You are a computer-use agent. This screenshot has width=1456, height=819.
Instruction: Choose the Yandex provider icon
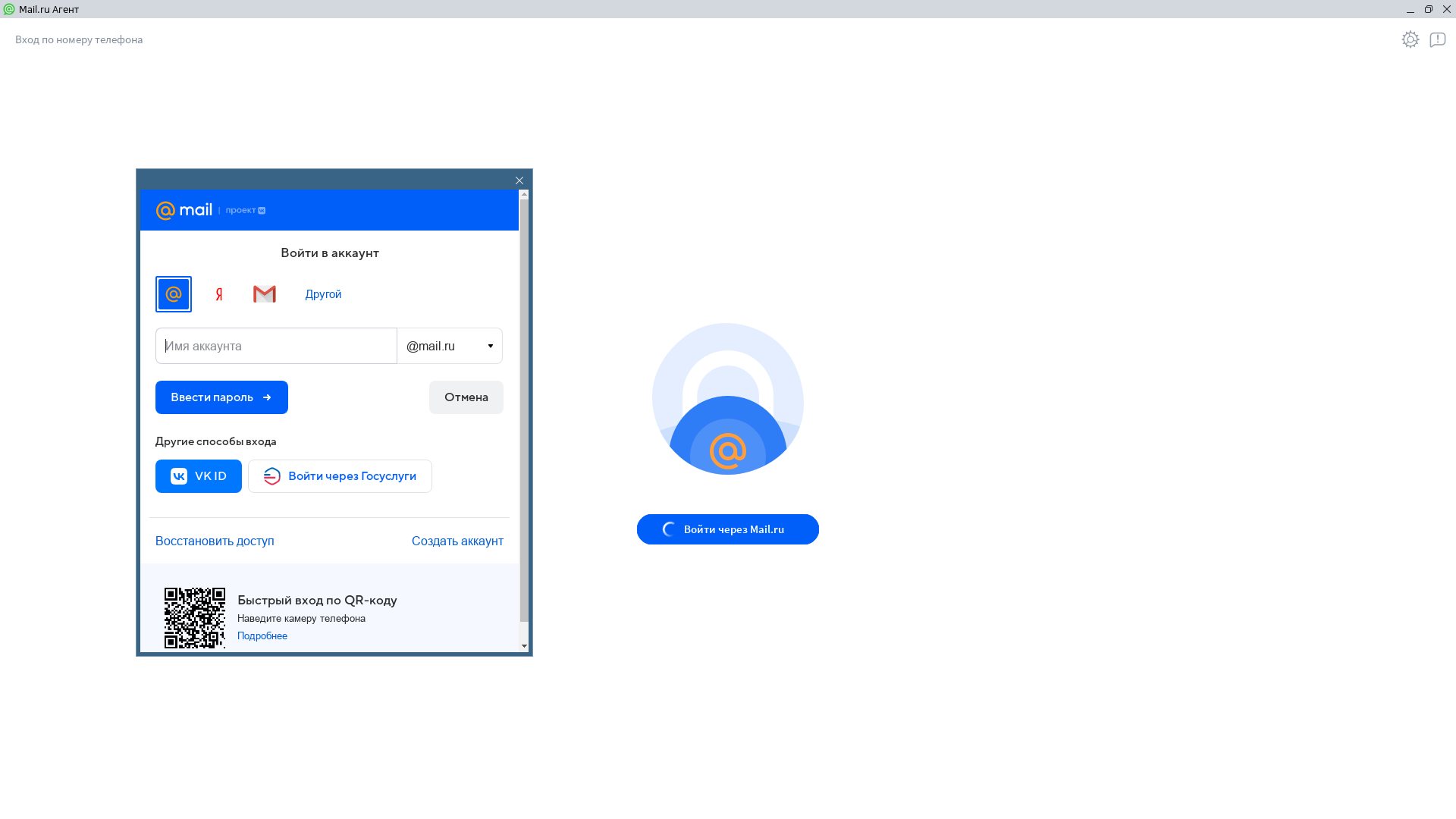click(219, 294)
